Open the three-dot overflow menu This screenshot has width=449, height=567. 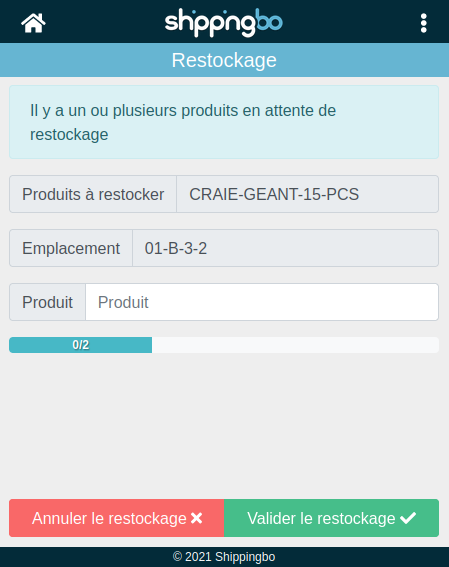424,23
